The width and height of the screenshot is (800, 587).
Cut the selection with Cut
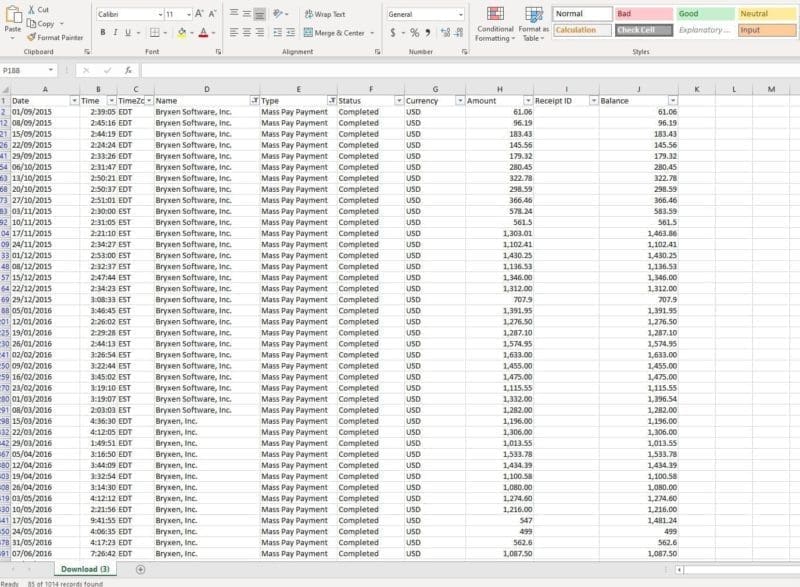pos(38,10)
